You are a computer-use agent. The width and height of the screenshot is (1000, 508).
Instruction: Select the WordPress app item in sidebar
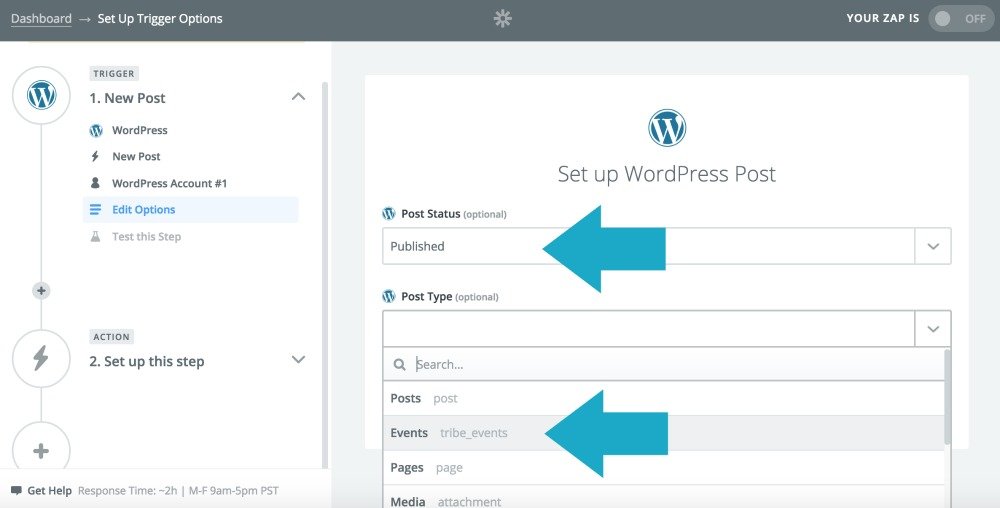(x=140, y=130)
